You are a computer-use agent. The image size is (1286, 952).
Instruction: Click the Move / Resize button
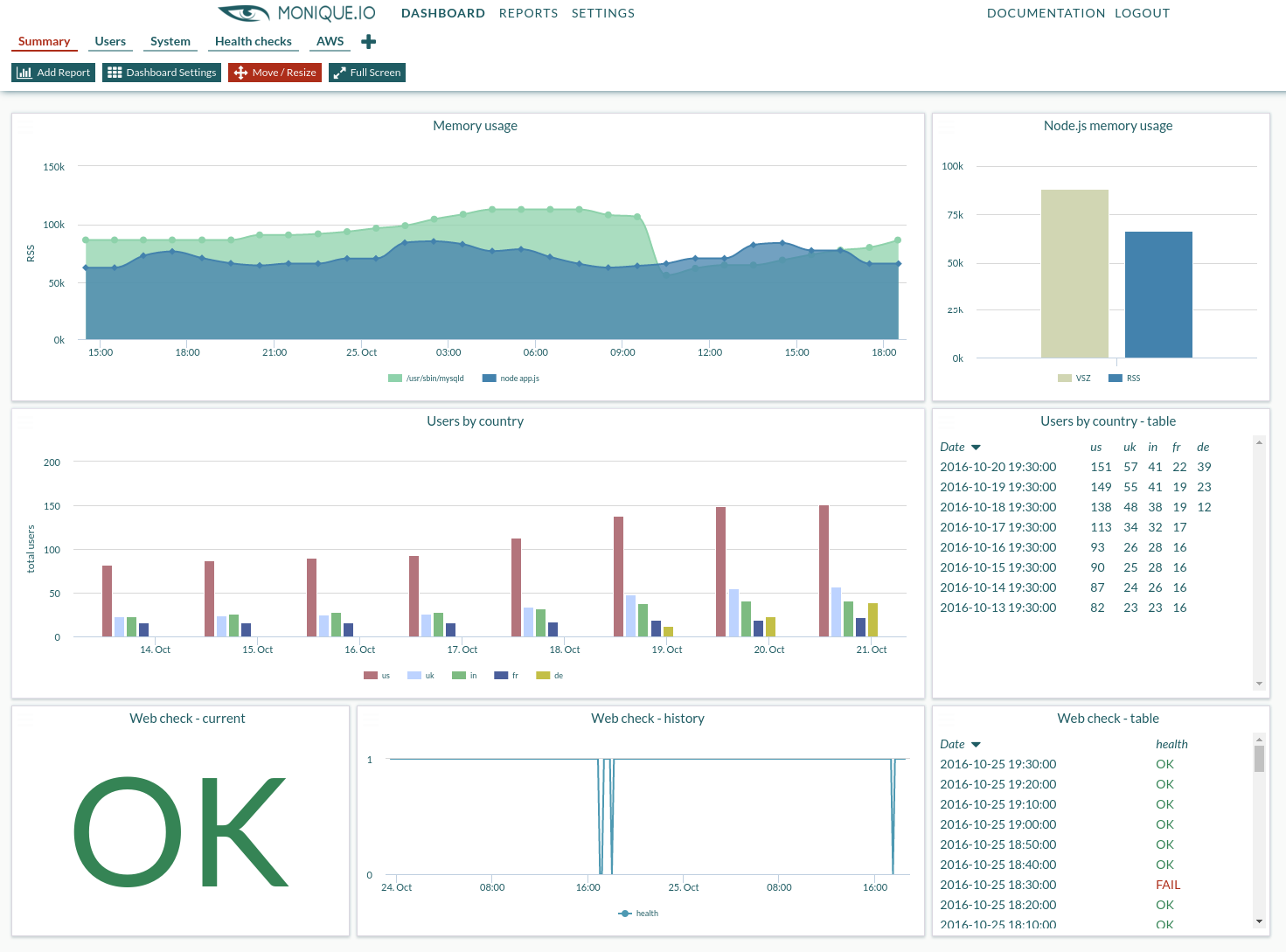point(275,73)
